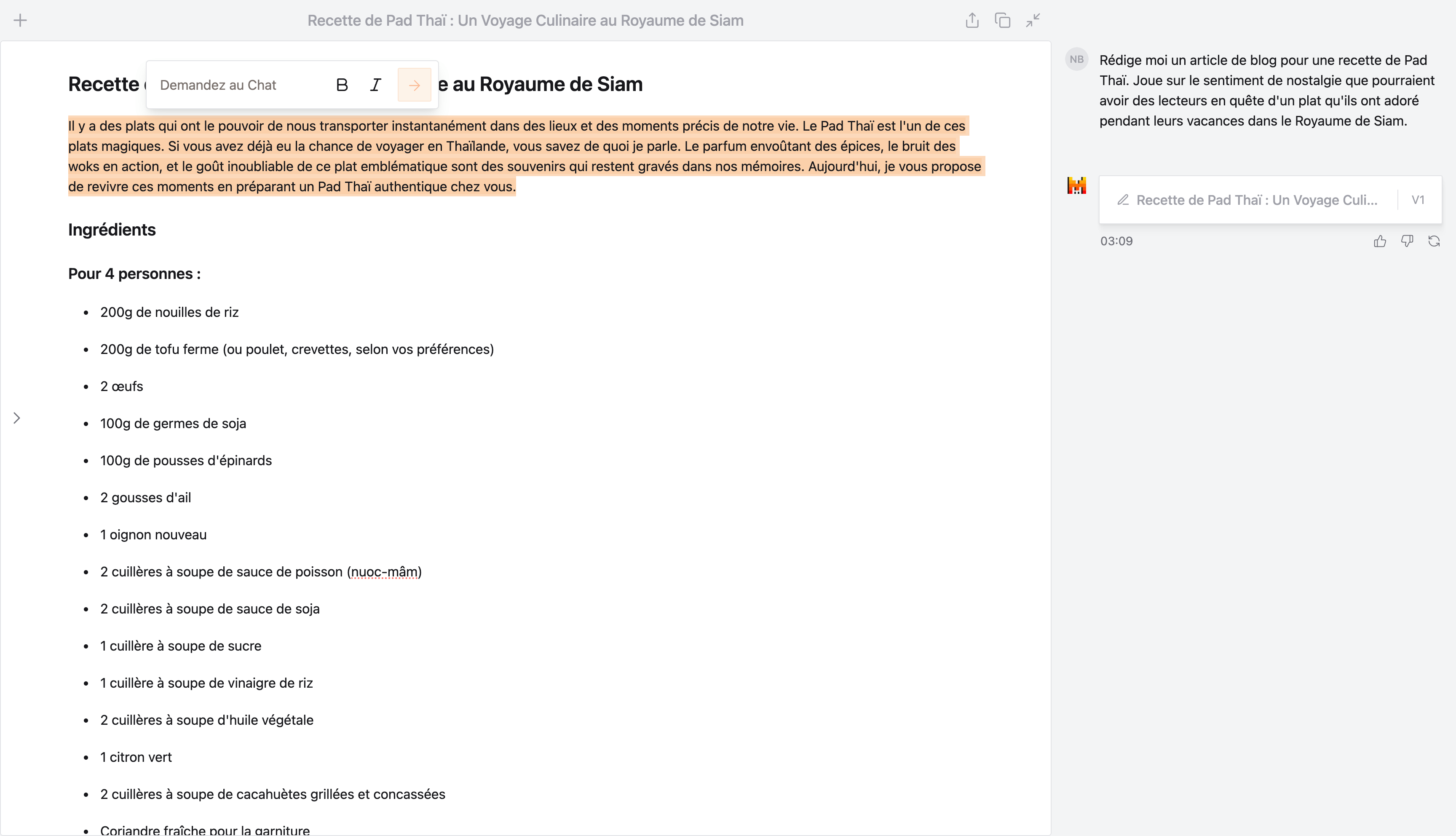Screen dimensions: 1456x836
Task: Click the nuoc-mâm underlined link
Action: [385, 571]
